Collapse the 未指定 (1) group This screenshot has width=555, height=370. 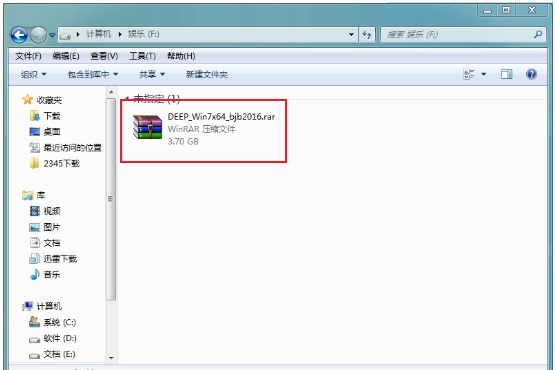[x=127, y=98]
